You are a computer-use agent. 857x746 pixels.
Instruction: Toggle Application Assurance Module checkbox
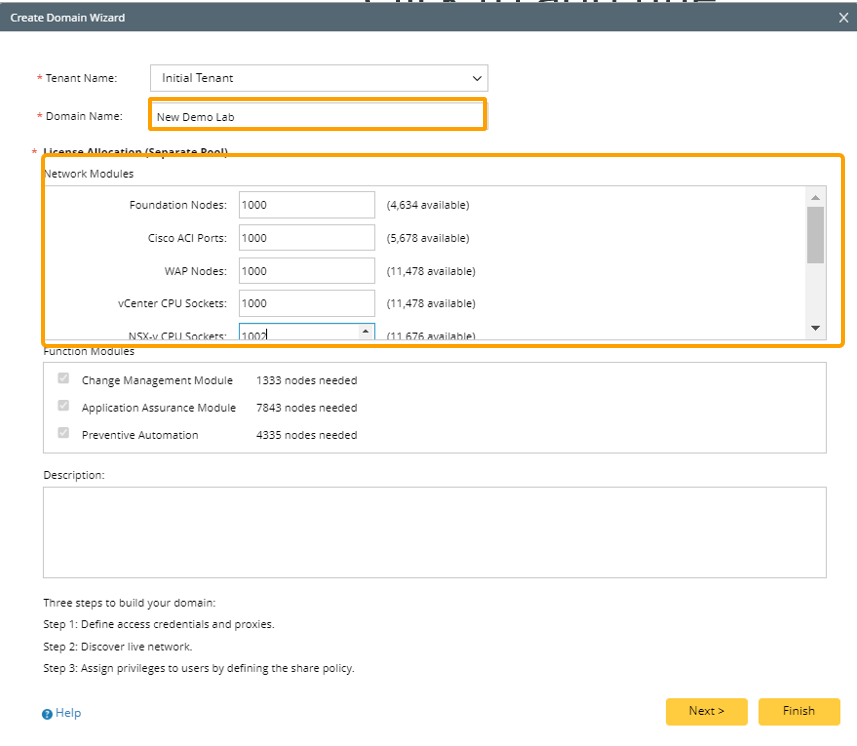coord(64,407)
